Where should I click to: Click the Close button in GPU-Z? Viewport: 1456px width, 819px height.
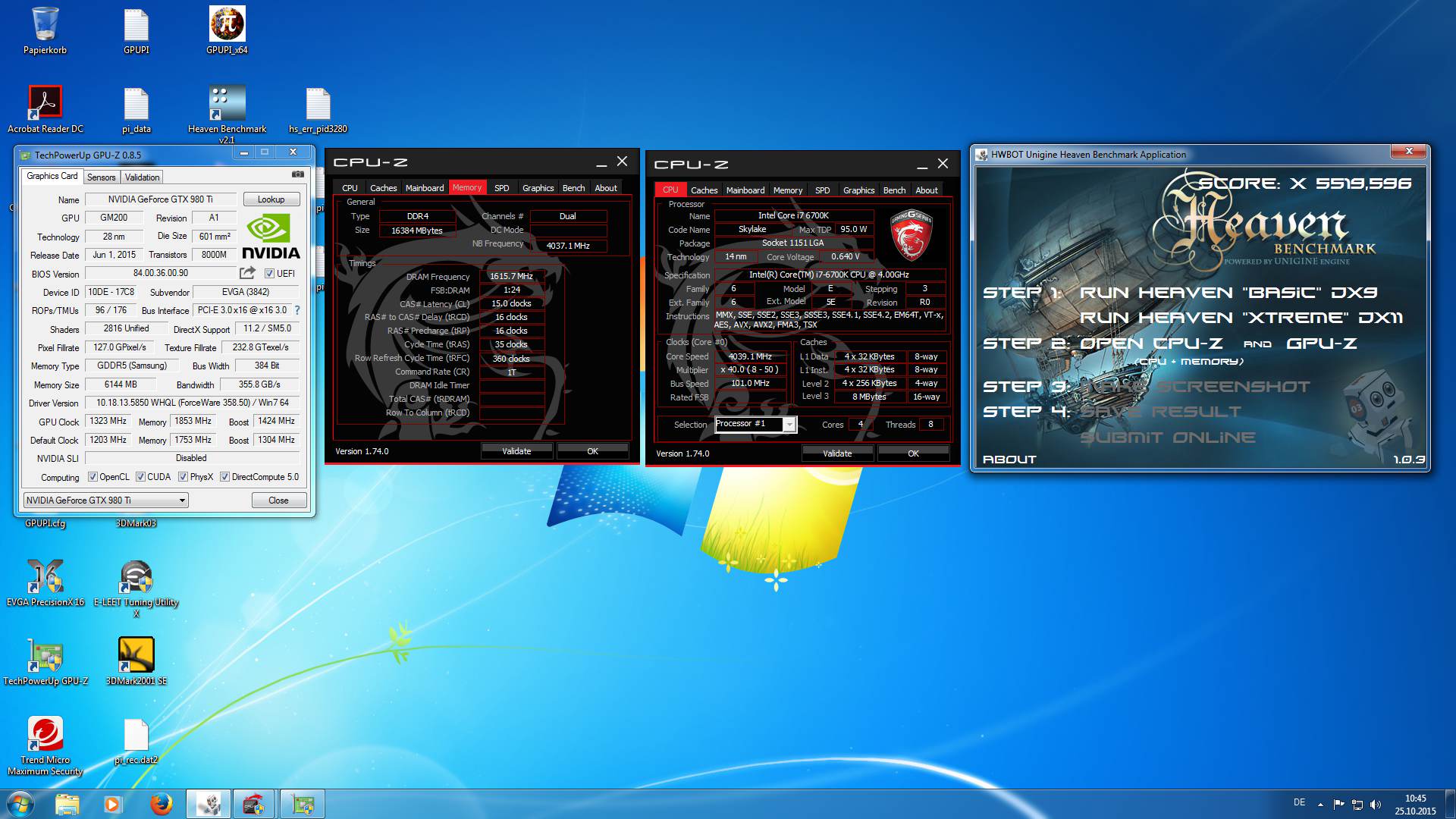coord(278,500)
